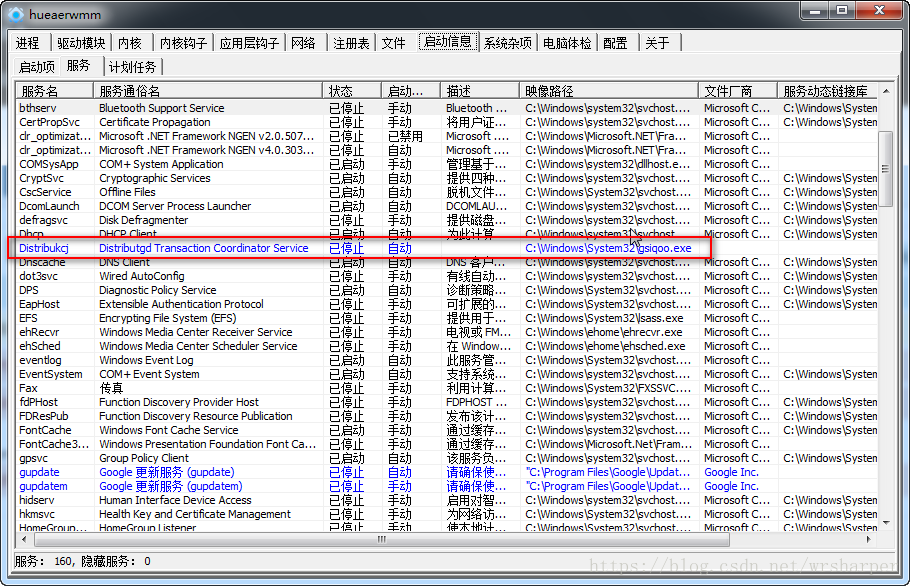Open the 驱动模块 tab
The height and width of the screenshot is (586, 910).
coord(81,43)
